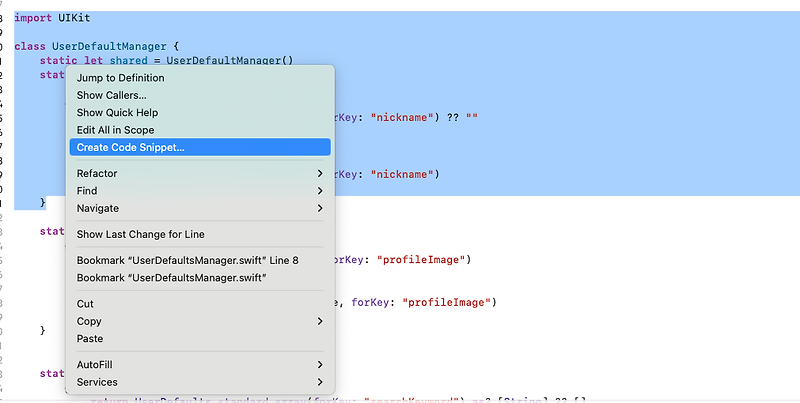Select Show Callers... menu entry

pos(200,95)
